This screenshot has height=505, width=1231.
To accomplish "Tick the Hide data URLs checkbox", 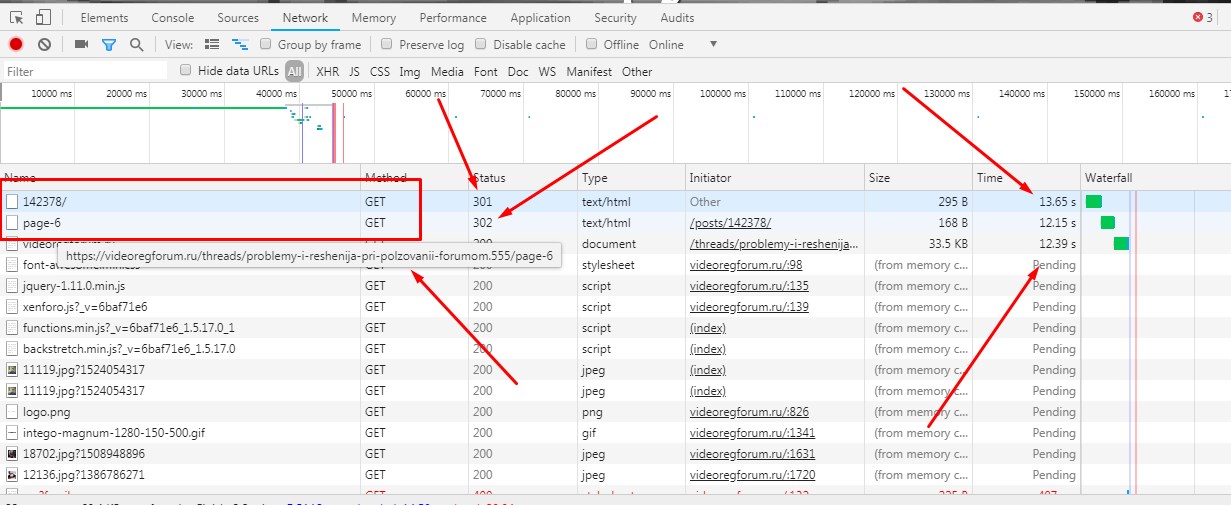I will pos(186,71).
